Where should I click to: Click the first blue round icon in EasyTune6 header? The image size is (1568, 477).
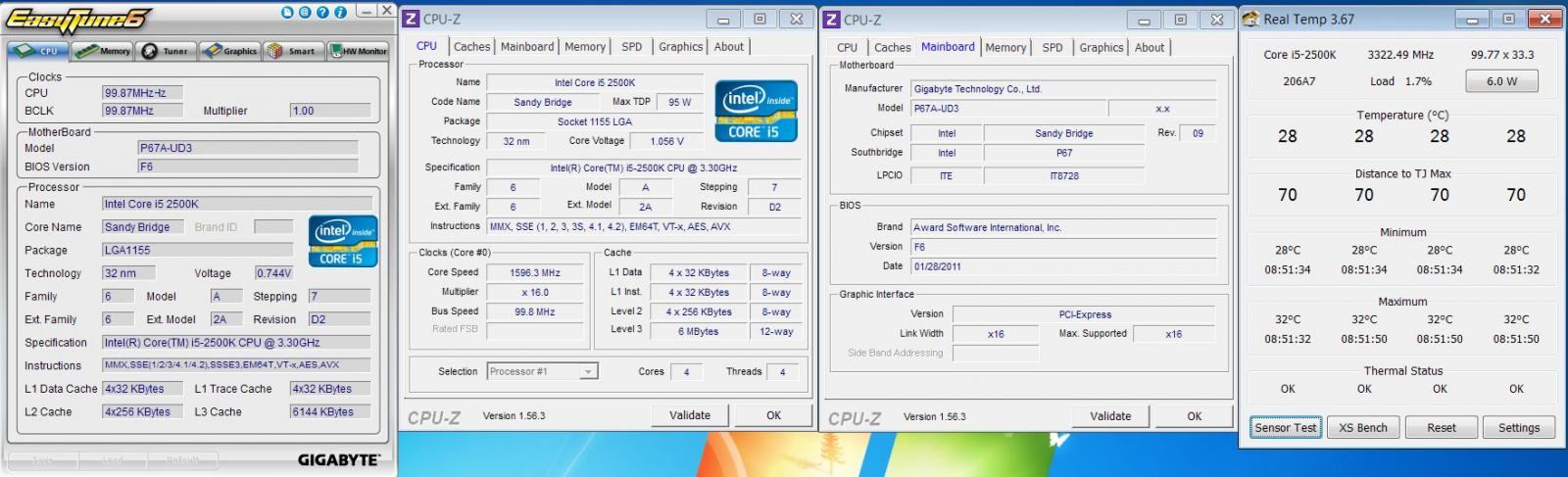[x=287, y=13]
